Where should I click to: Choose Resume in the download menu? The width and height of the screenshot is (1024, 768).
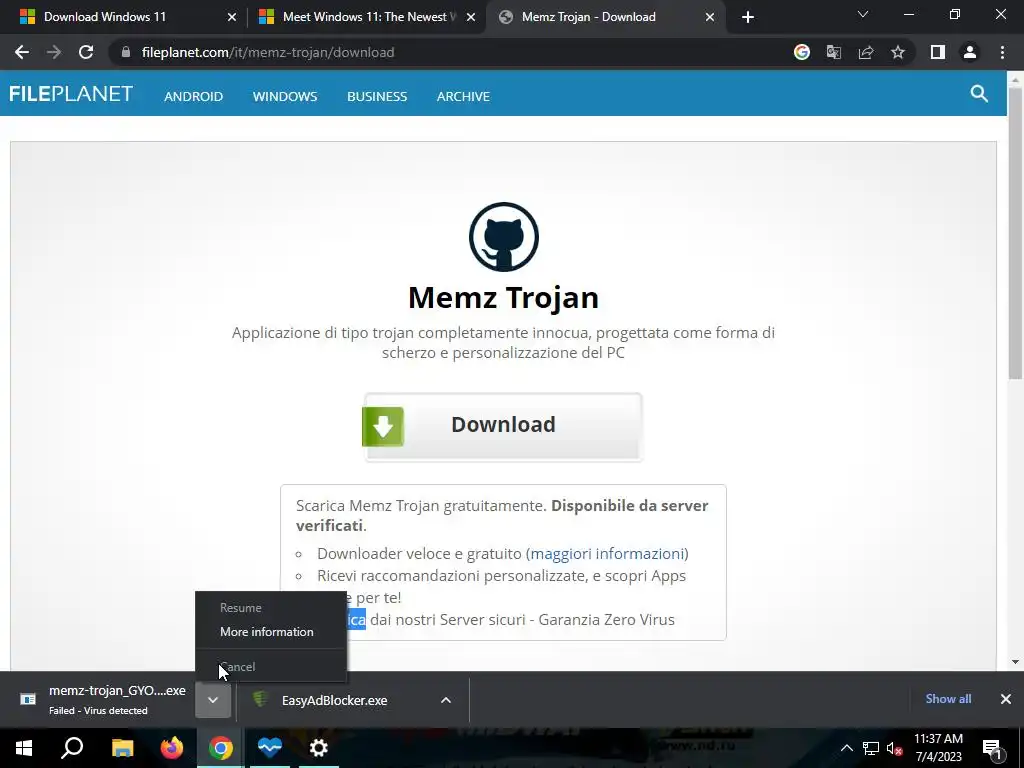pyautogui.click(x=271, y=607)
